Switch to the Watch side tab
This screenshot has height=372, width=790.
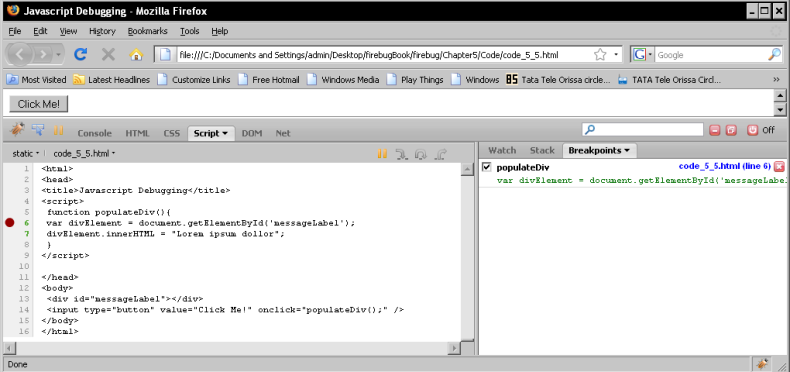502,150
